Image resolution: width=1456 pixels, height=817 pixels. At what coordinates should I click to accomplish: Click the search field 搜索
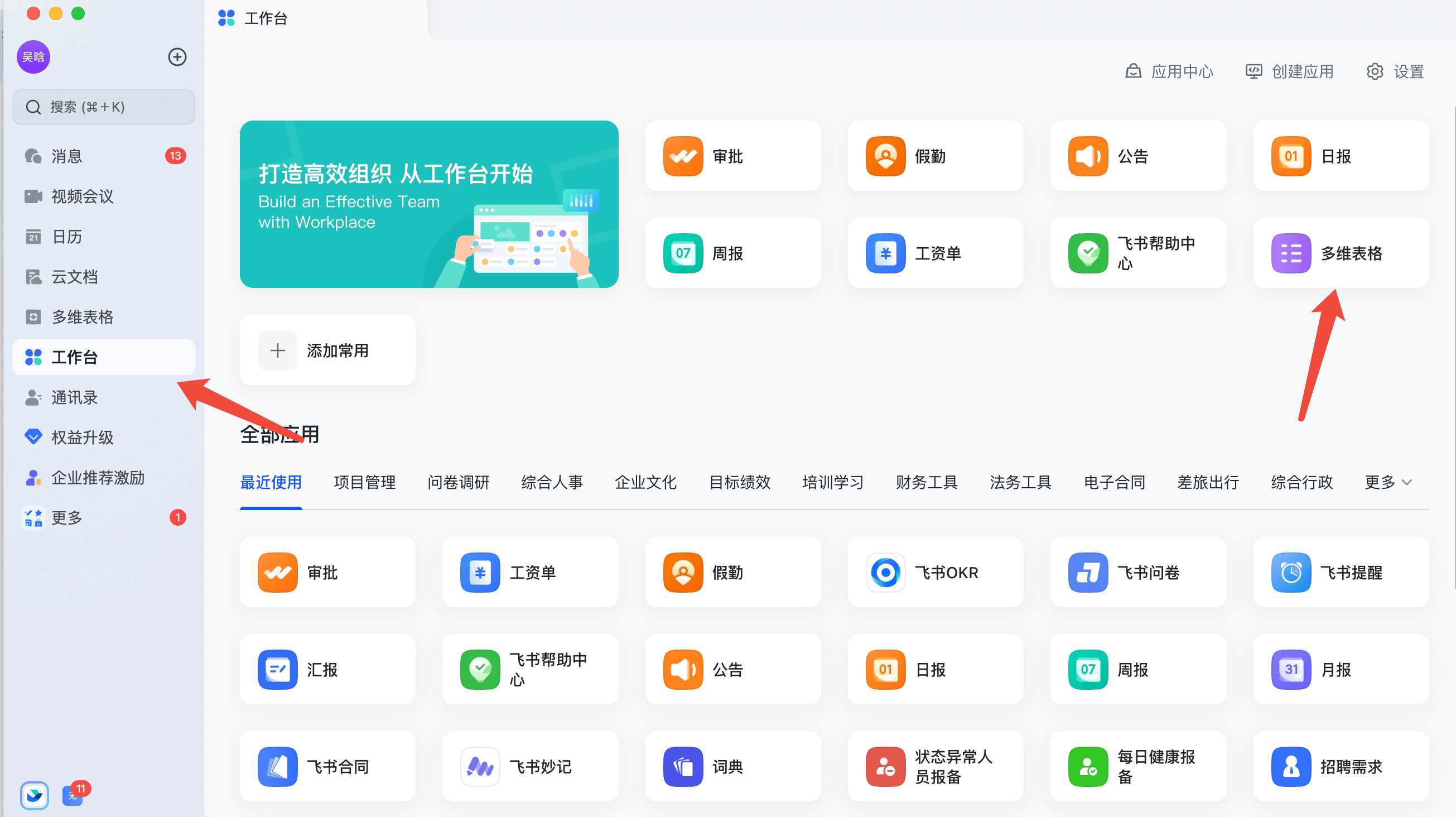104,107
